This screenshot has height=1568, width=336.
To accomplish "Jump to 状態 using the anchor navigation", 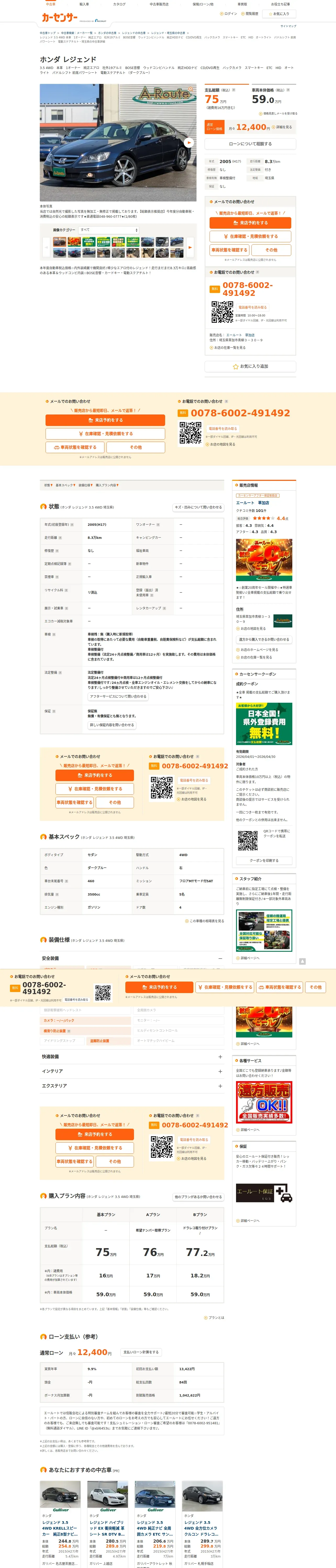I will [x=48, y=485].
